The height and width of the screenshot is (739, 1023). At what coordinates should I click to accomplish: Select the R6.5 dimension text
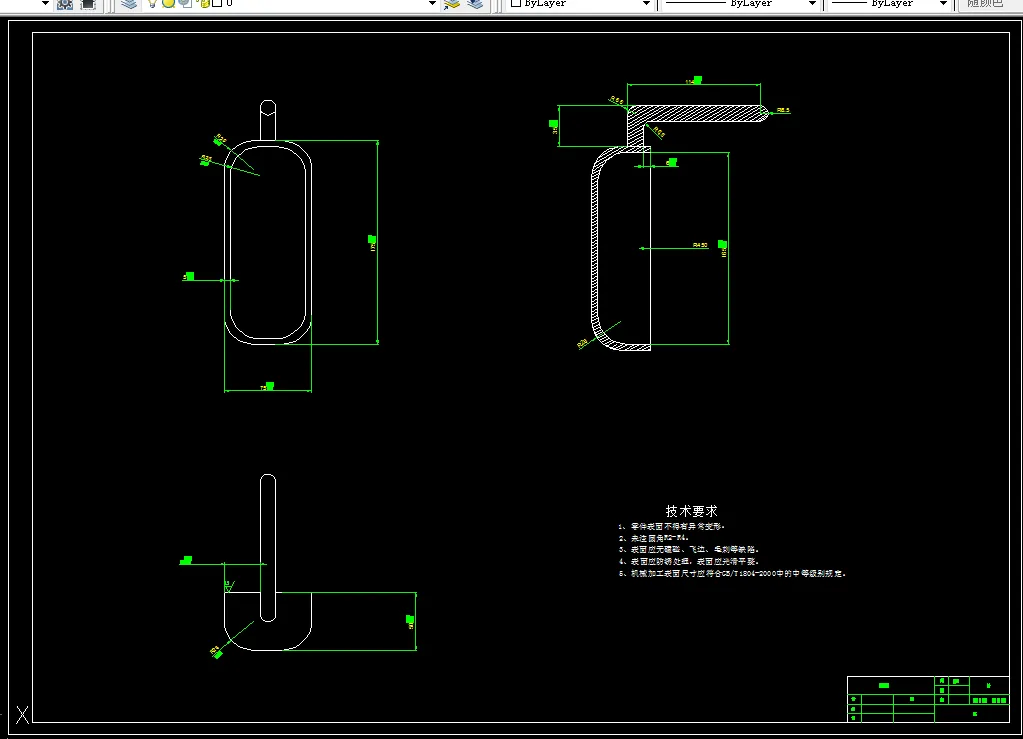point(783,110)
